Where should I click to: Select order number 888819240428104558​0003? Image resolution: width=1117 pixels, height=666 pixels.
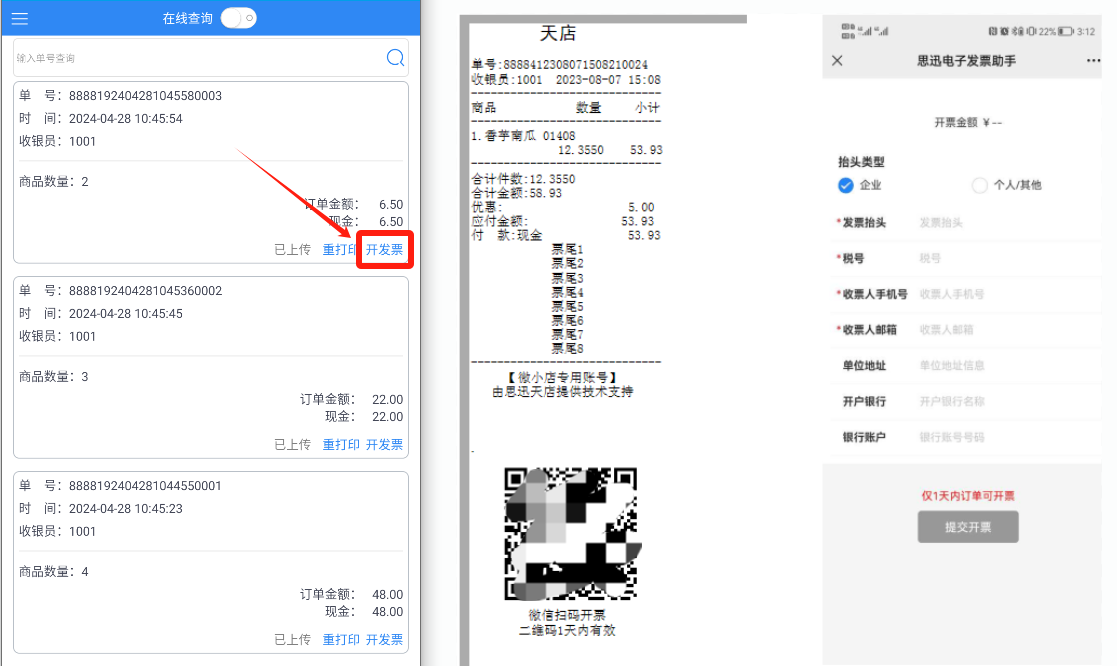click(x=145, y=95)
